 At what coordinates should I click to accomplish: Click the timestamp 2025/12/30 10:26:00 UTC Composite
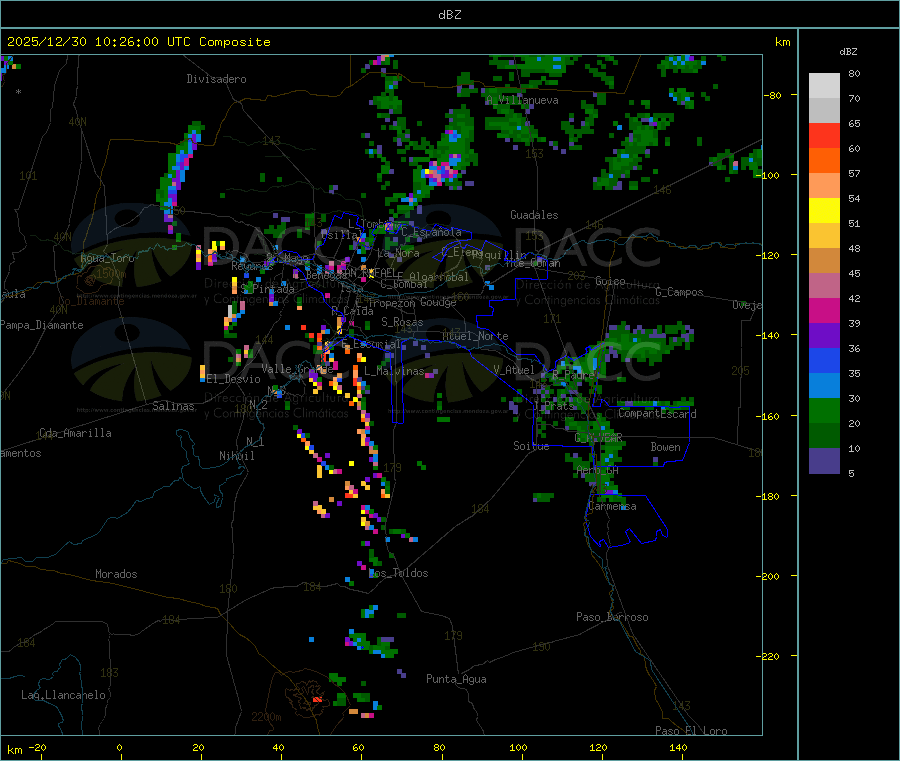138,42
